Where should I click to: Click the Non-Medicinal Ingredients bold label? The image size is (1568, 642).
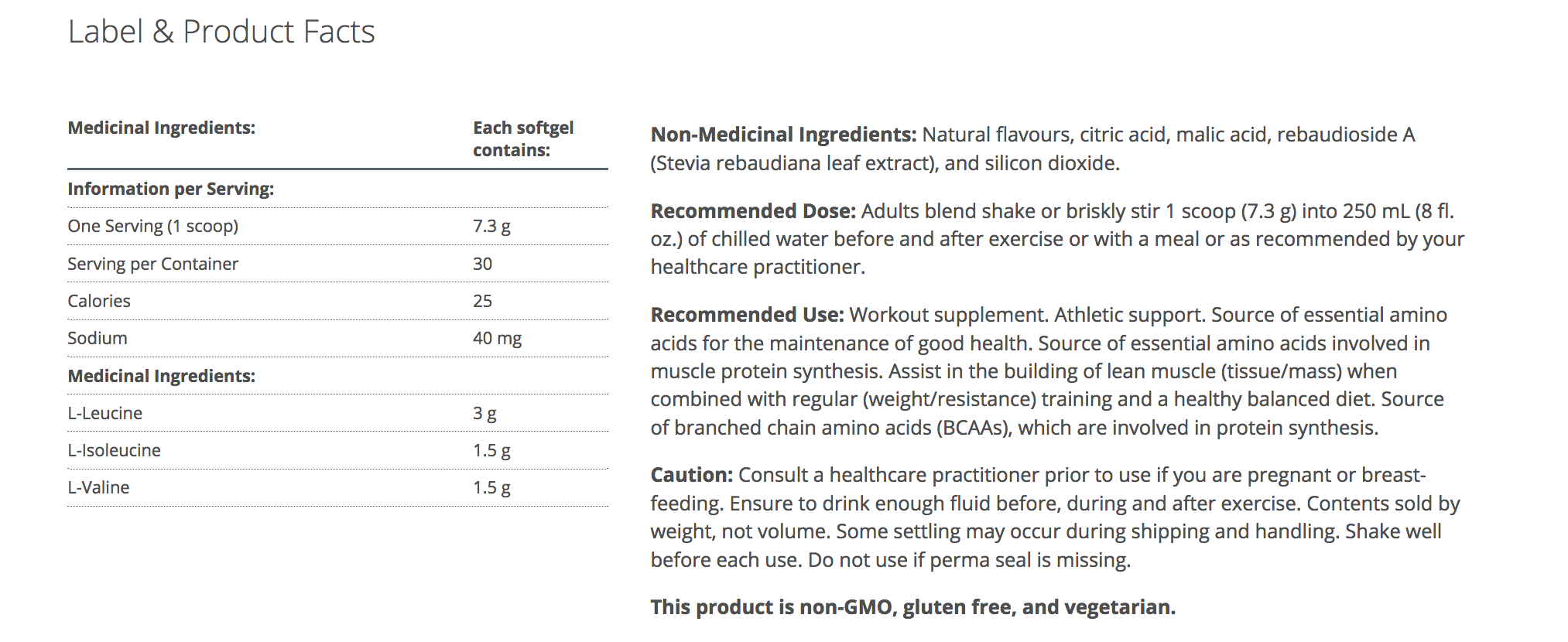783,135
